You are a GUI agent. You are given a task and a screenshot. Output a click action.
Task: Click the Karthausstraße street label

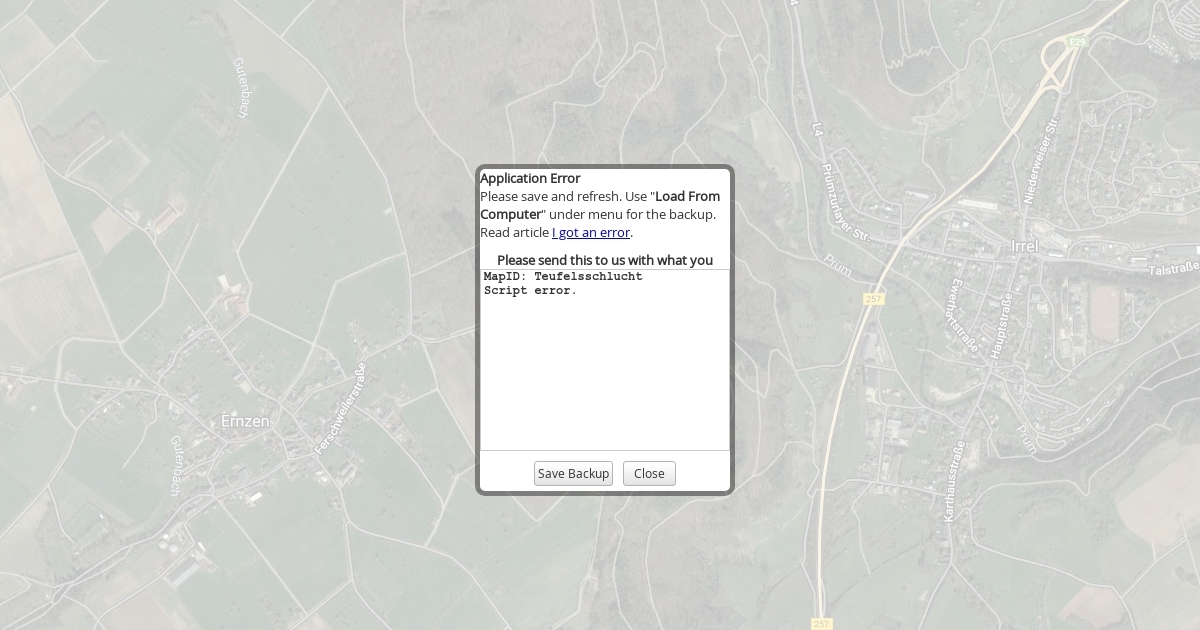click(953, 481)
